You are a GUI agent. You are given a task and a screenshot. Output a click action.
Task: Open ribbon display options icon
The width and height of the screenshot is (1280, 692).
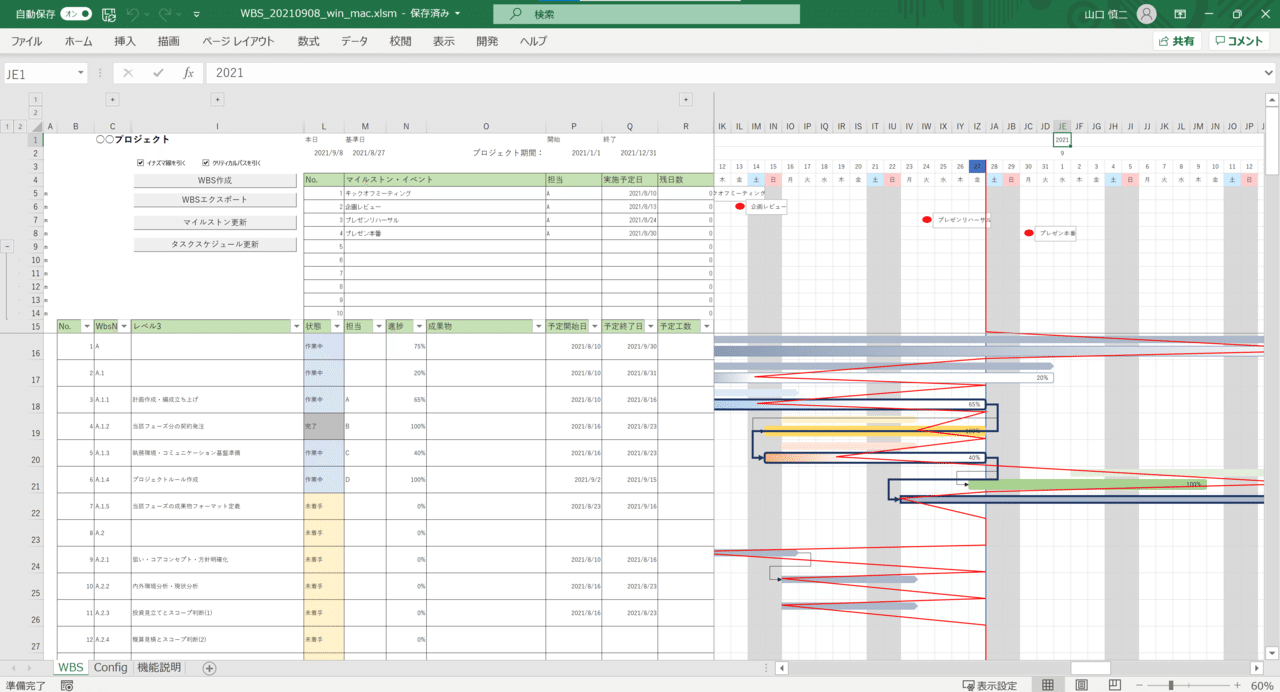click(1181, 14)
